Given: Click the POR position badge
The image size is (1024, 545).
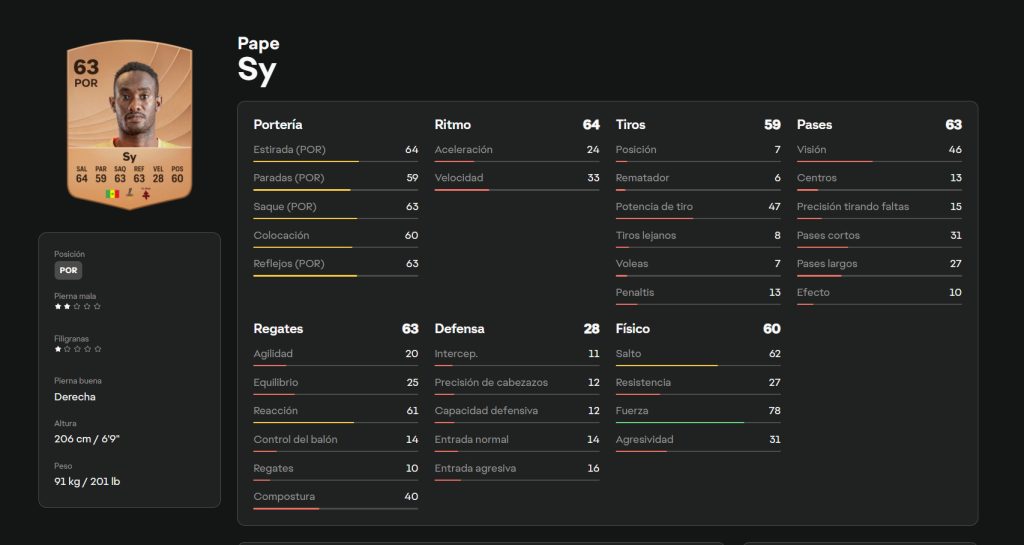Looking at the screenshot, I should (x=68, y=270).
